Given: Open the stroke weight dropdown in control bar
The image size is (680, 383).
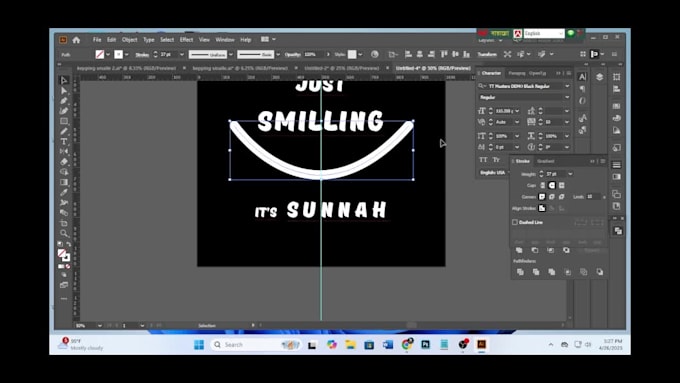Looking at the screenshot, I should pyautogui.click(x=182, y=55).
